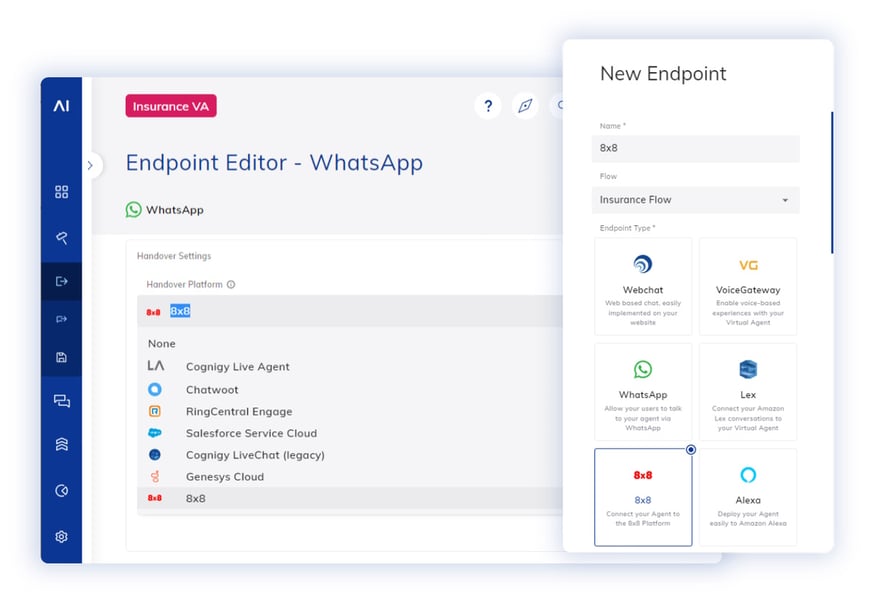Choose the Alexa endpoint type card
The image size is (870, 602).
pos(748,497)
